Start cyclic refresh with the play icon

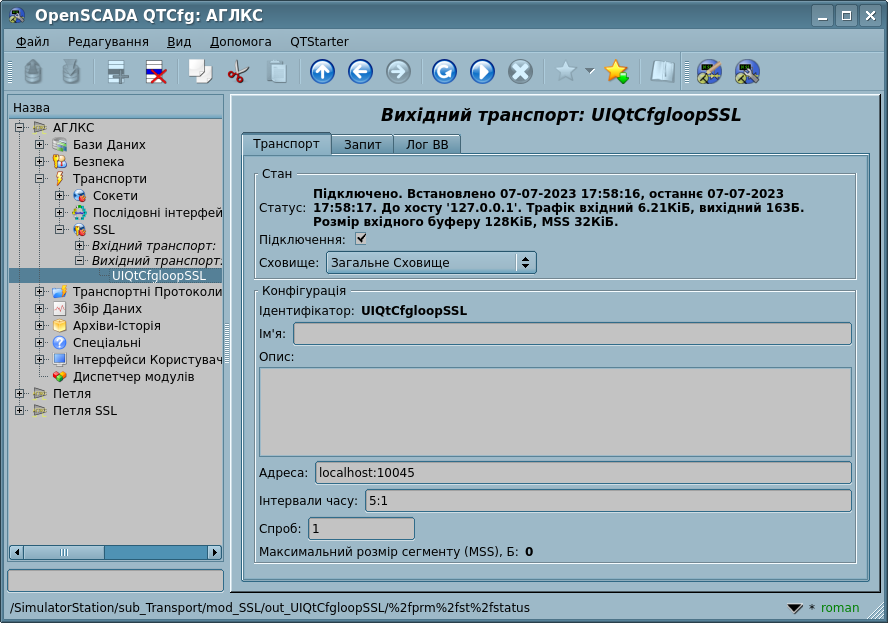click(x=483, y=72)
